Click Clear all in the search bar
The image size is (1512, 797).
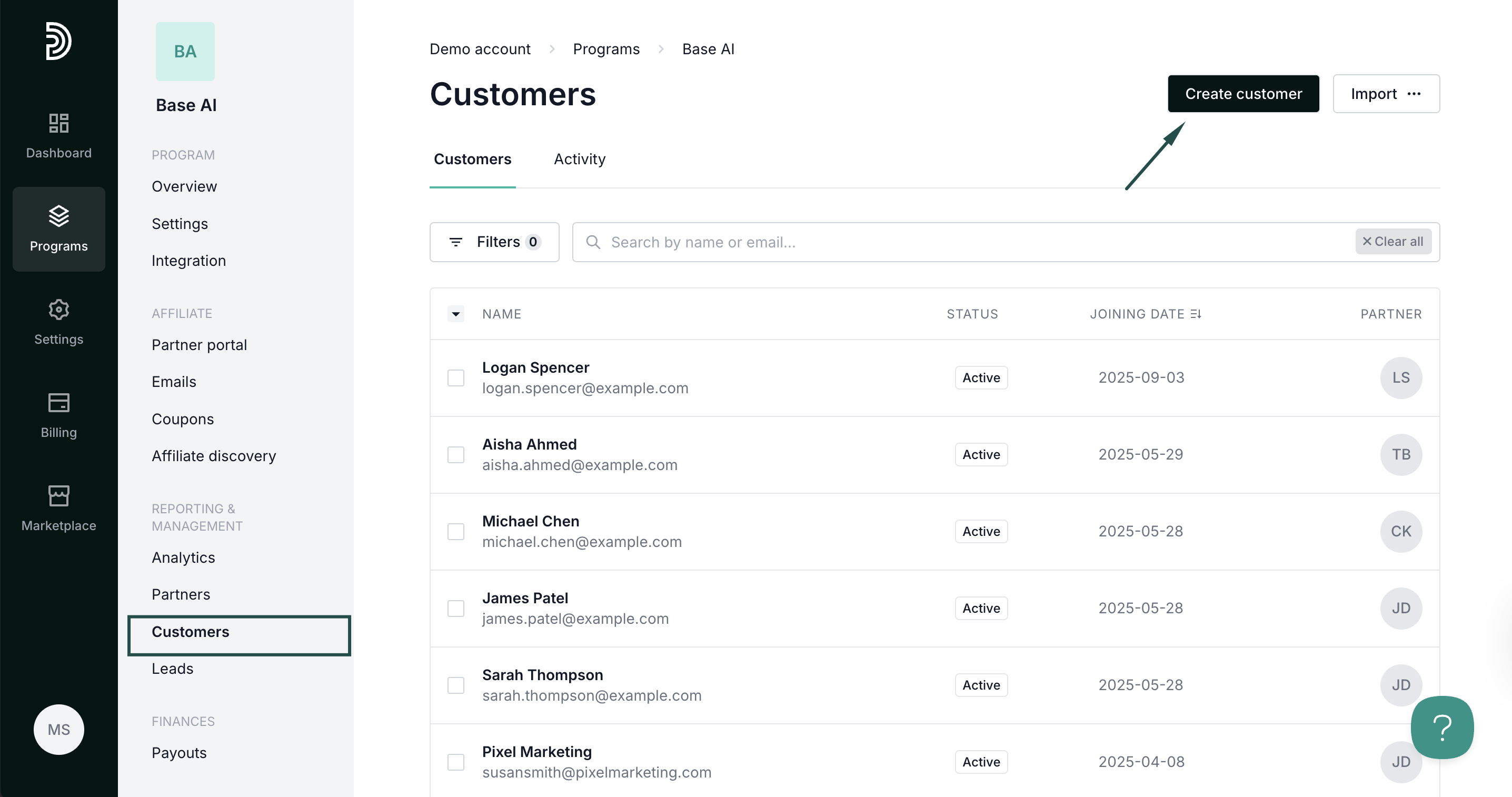click(1393, 241)
